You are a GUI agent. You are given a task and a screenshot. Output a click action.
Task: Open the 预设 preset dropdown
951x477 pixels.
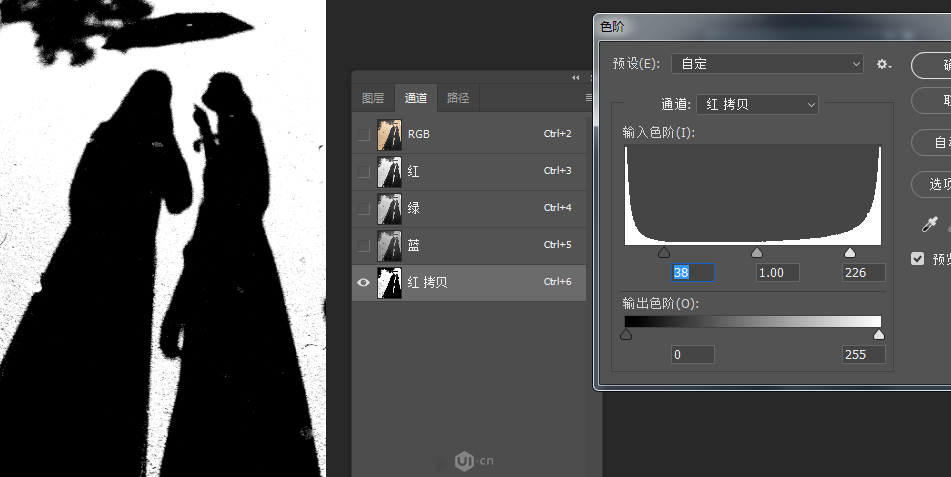(767, 64)
